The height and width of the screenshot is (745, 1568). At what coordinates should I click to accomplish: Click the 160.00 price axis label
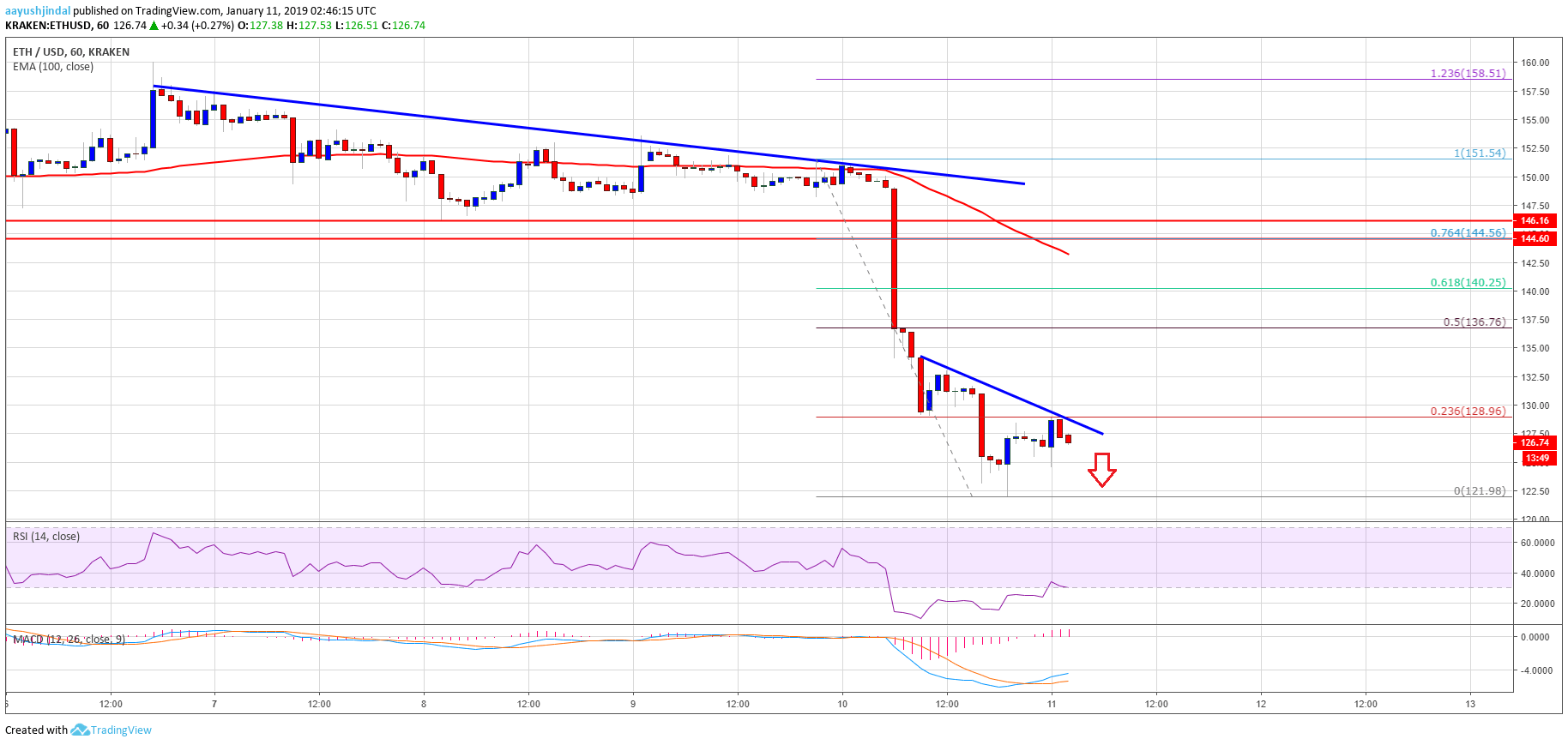coord(1535,63)
